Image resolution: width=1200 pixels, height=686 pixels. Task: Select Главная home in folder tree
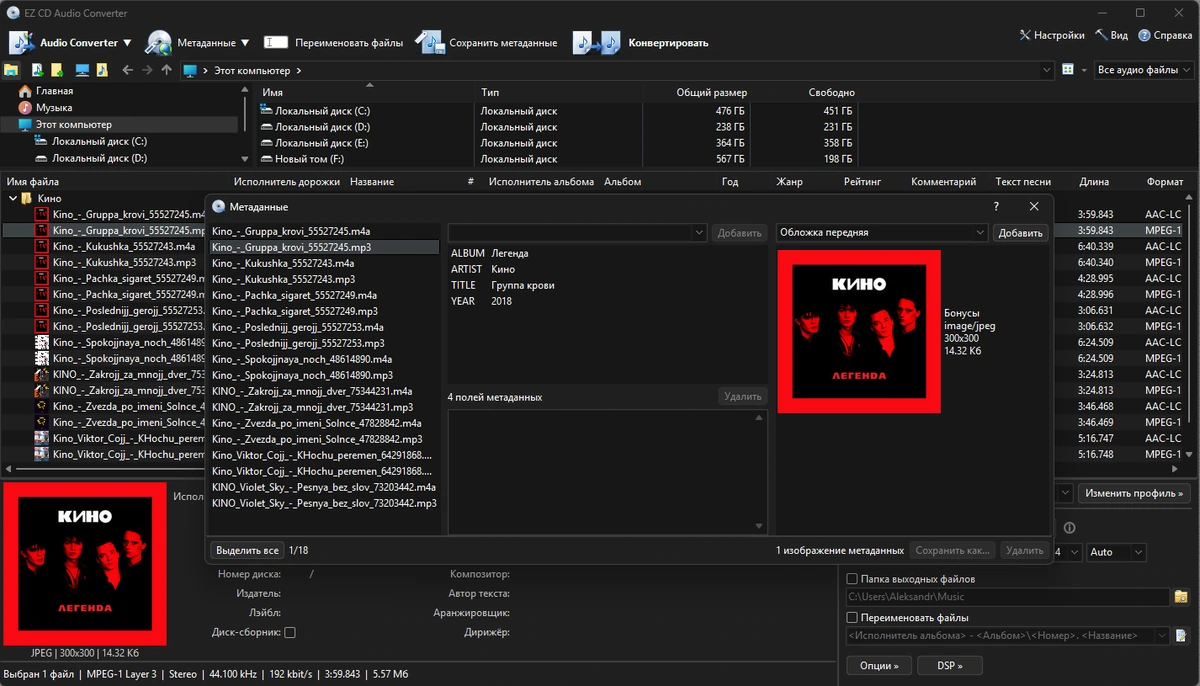pos(55,91)
